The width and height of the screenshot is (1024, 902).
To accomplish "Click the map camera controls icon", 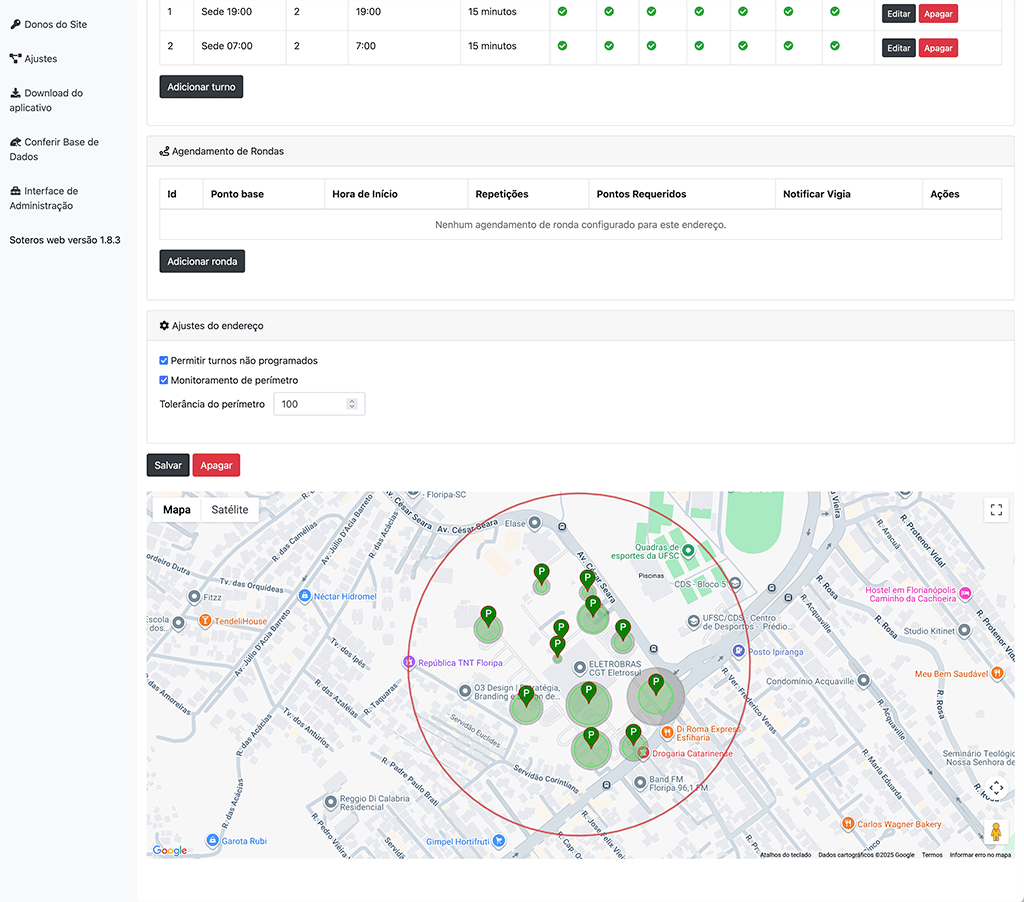I will pyautogui.click(x=995, y=788).
